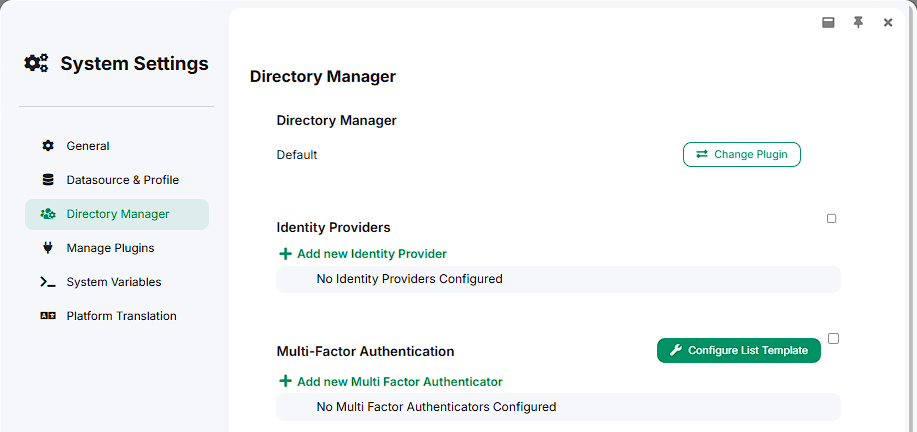Tick the Multi-Factor Authentication section checkbox
The width and height of the screenshot is (917, 432).
click(834, 338)
